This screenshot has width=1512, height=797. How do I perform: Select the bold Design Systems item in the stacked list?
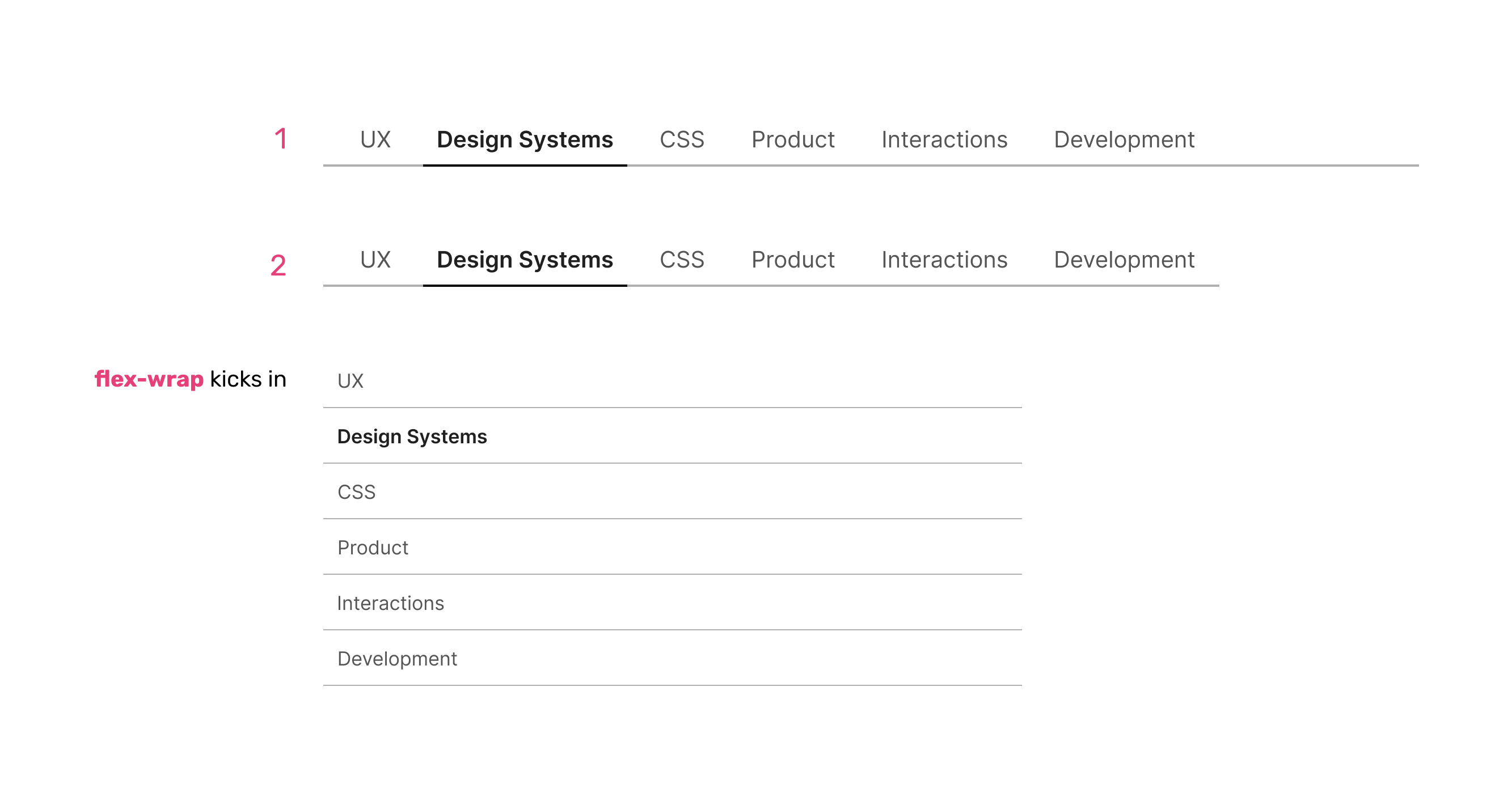412,436
